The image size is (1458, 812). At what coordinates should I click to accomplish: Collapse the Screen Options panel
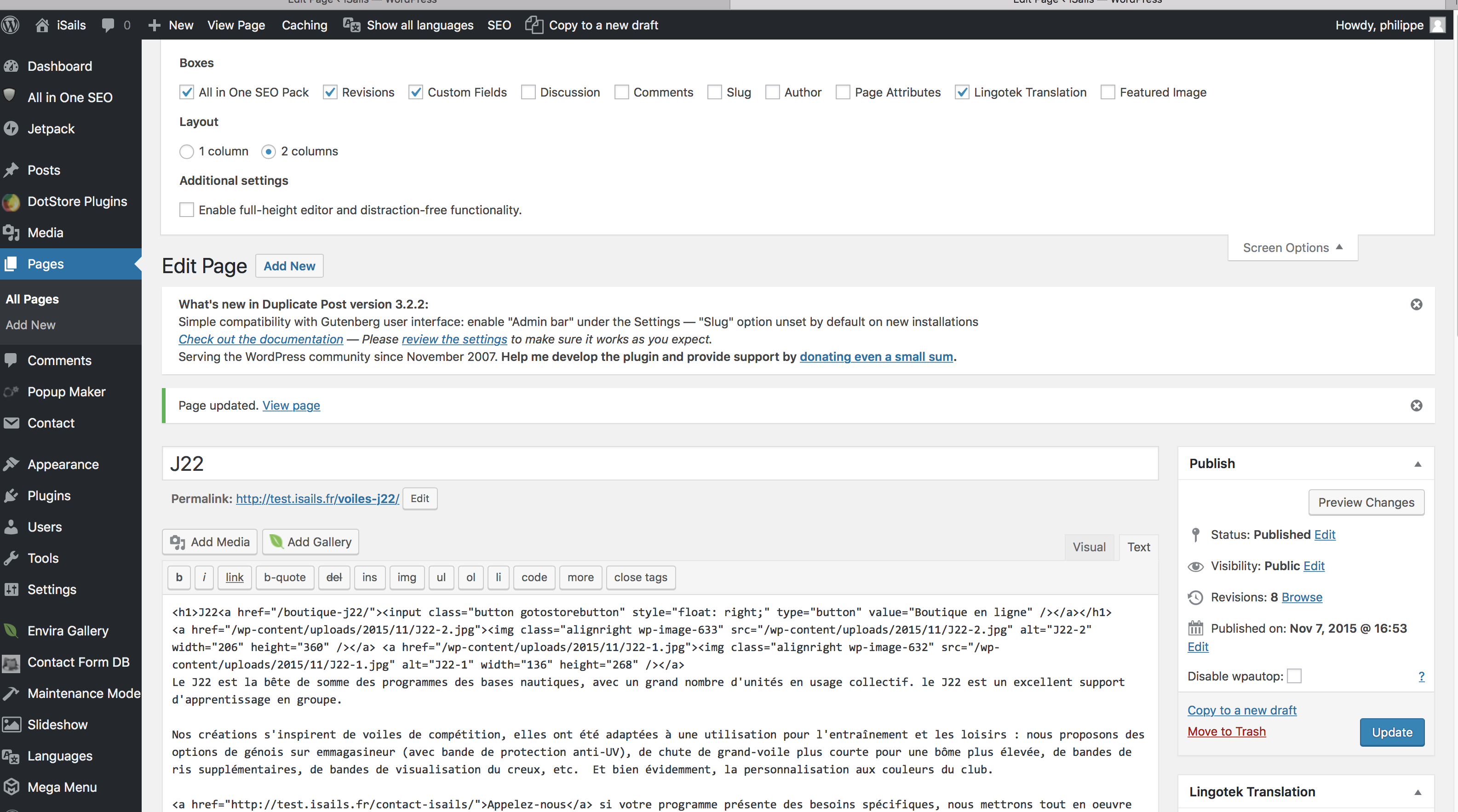(1293, 248)
